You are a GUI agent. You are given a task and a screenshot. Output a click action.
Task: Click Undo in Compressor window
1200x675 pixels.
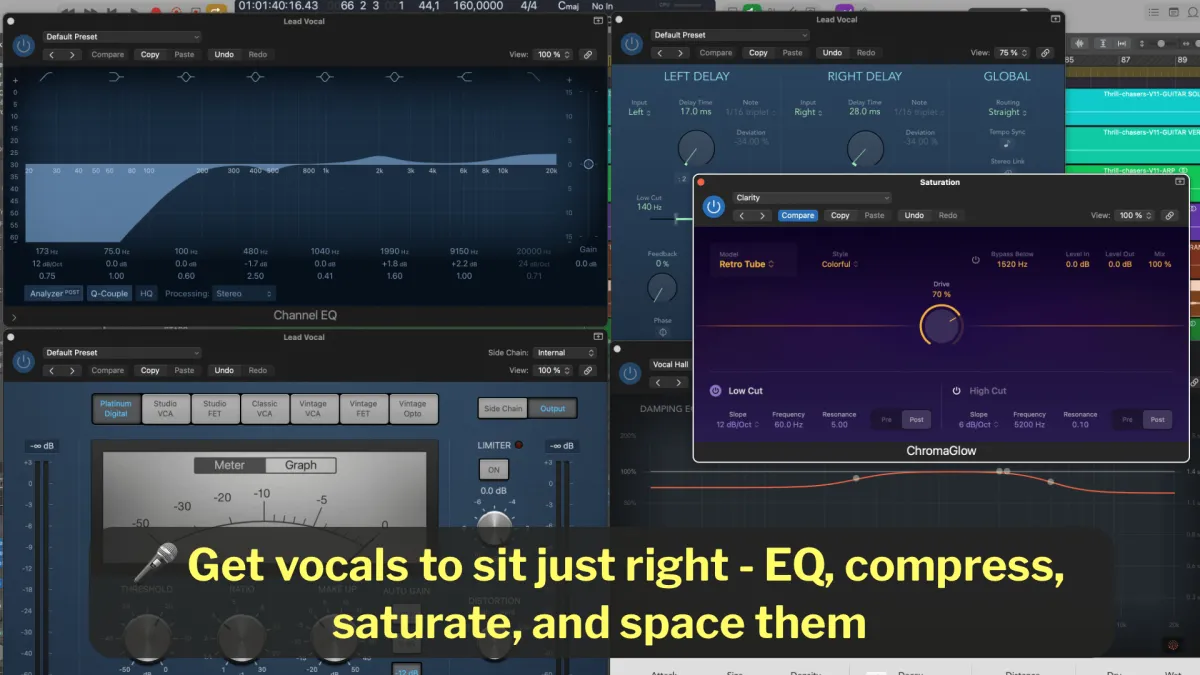pos(224,370)
